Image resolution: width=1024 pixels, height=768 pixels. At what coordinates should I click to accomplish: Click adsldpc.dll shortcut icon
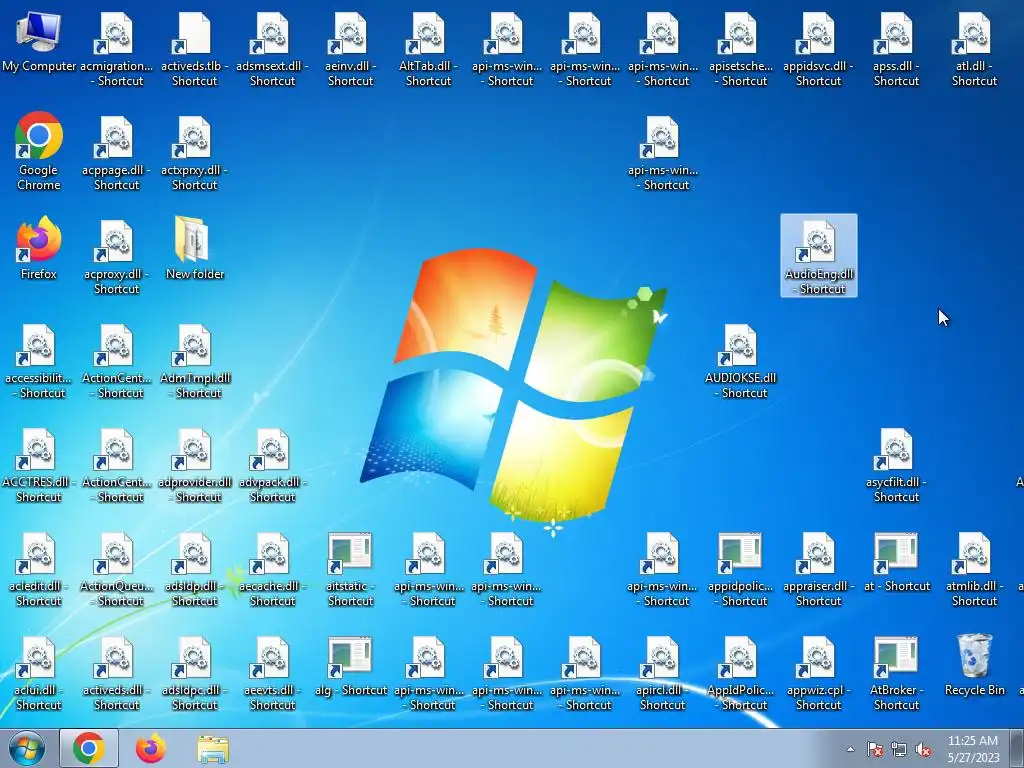[194, 673]
